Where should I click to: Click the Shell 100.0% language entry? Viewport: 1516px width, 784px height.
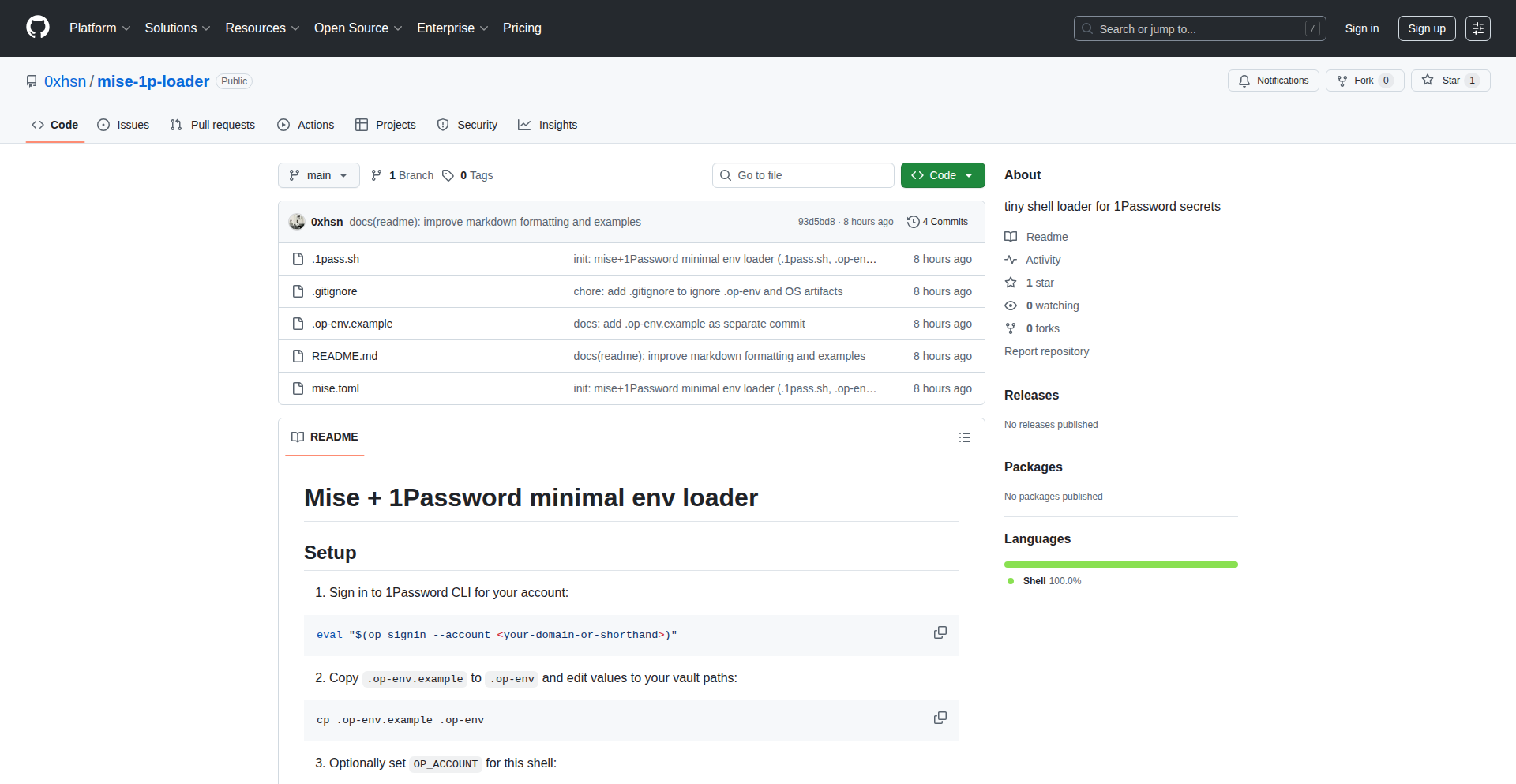coord(1045,581)
